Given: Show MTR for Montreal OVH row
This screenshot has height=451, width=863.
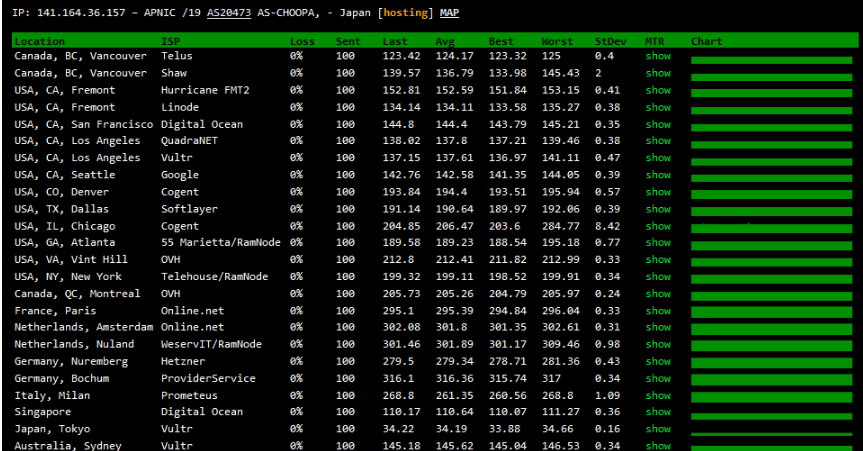Looking at the screenshot, I should click(x=658, y=294).
